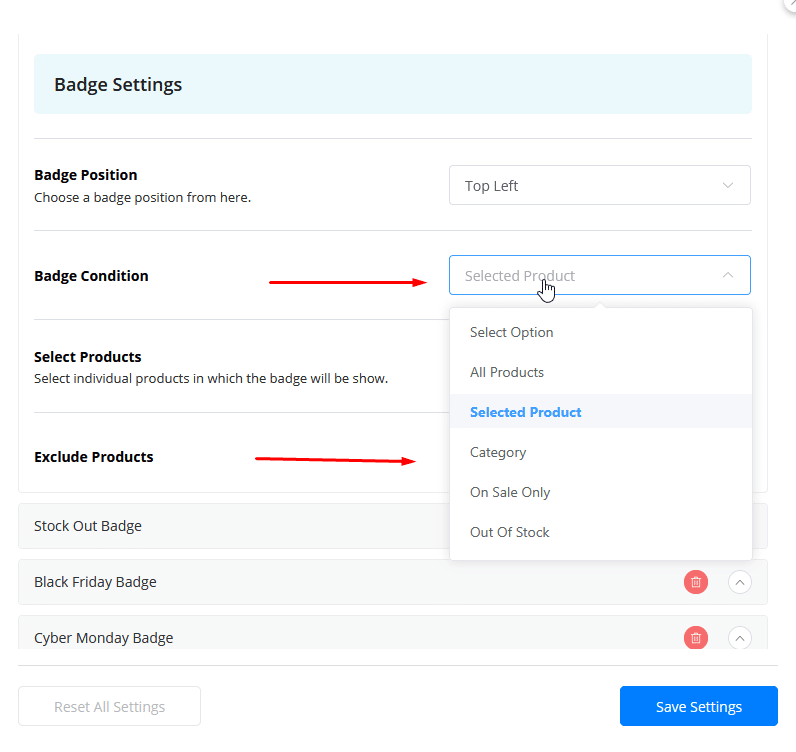Screen dimensions: 796x752
Task: Choose 'Select Option' from the list
Action: (511, 332)
